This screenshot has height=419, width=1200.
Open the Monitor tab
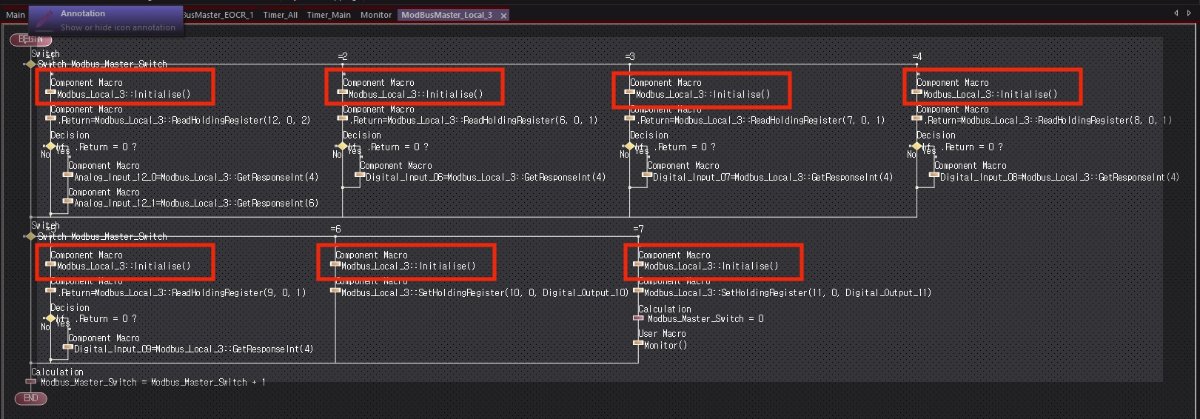click(376, 16)
